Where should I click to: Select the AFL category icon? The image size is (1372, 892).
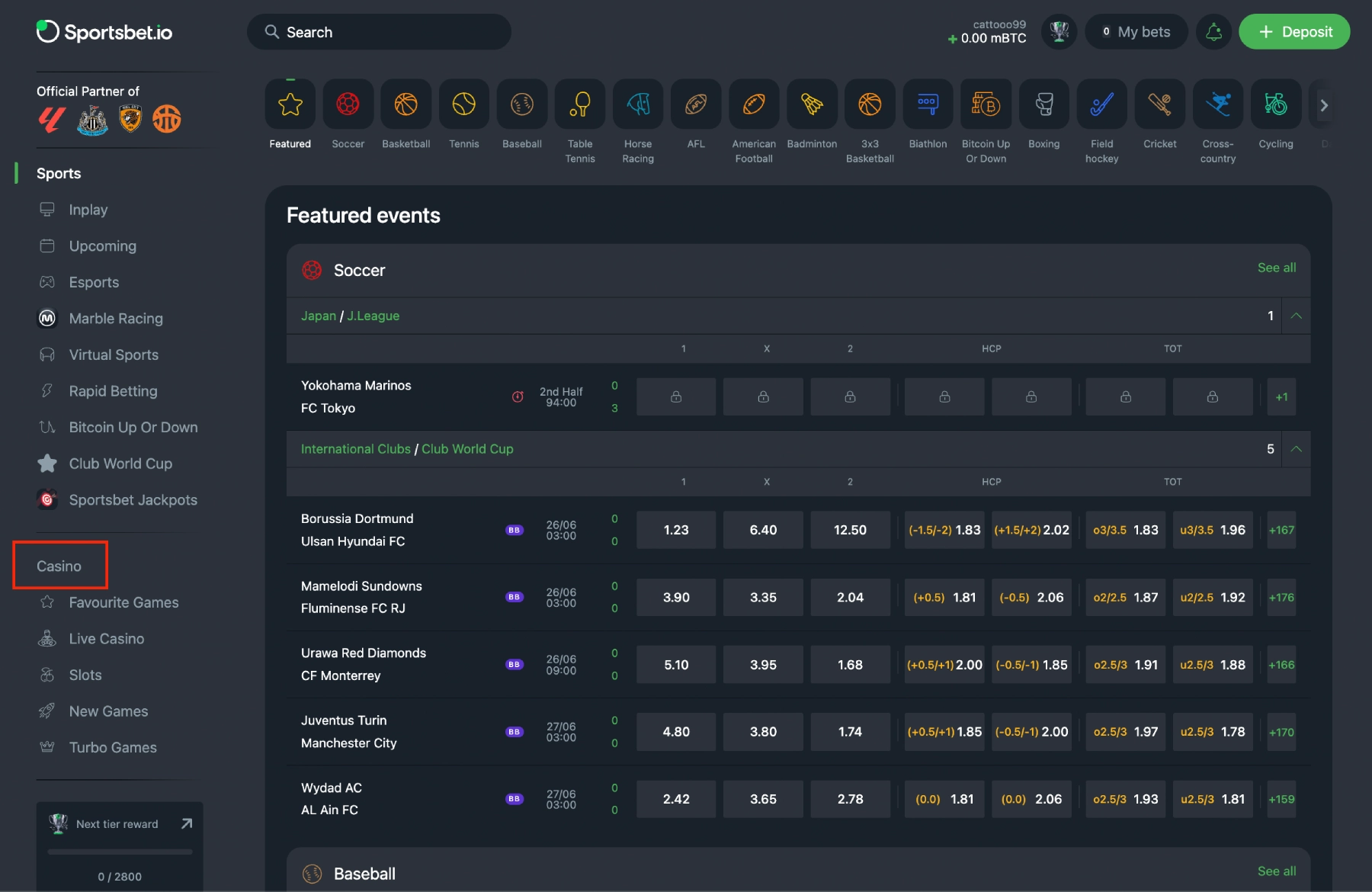[x=696, y=104]
